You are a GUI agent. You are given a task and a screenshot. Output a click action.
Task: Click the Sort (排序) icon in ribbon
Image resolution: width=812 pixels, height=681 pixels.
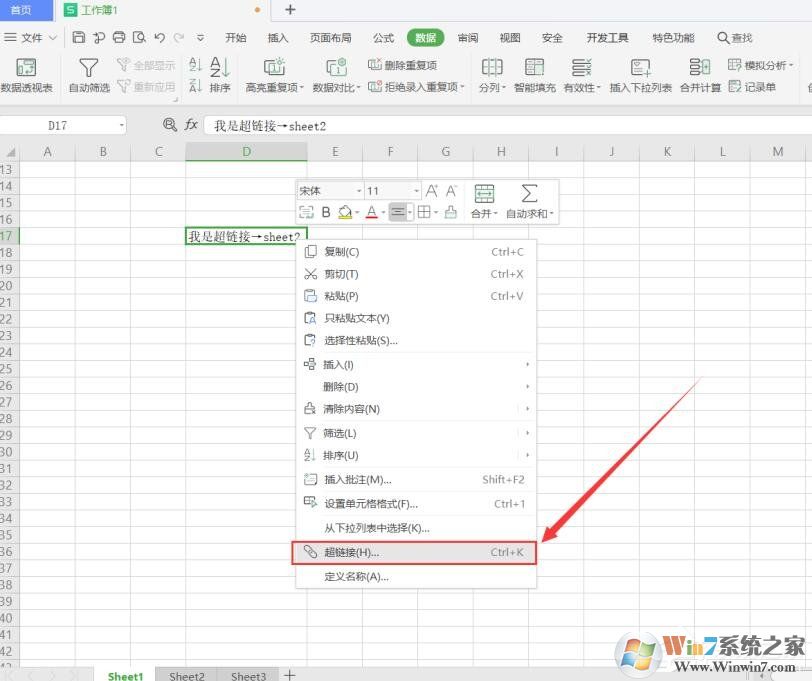click(220, 68)
